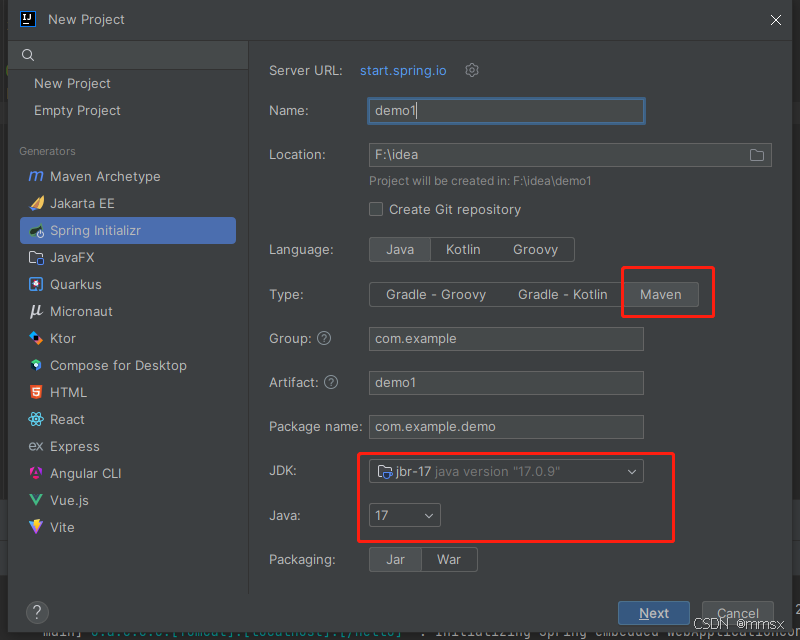
Task: Focus the project Name field
Action: point(506,111)
